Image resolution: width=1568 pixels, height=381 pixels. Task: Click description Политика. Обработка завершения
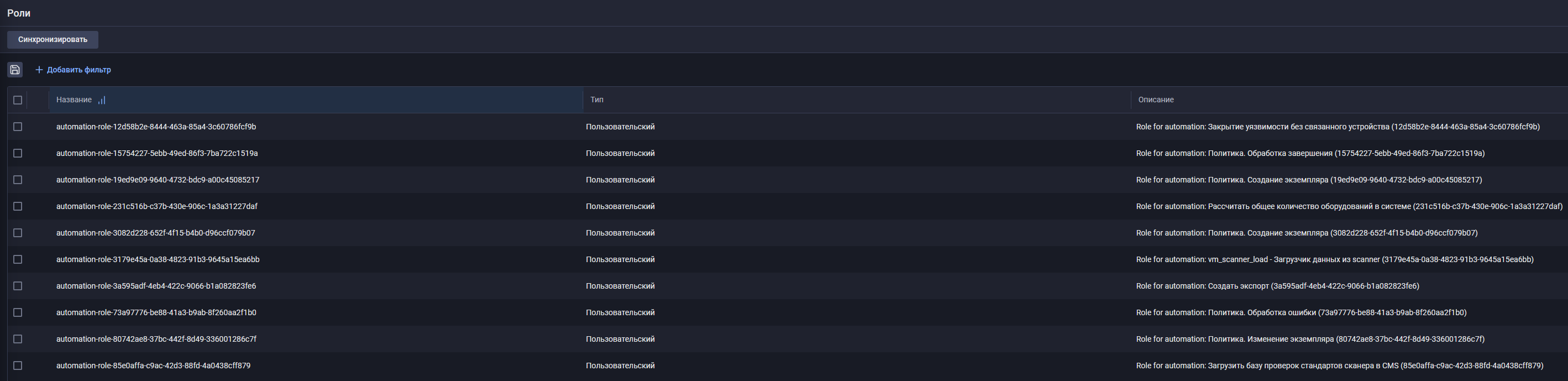pyautogui.click(x=1310, y=153)
